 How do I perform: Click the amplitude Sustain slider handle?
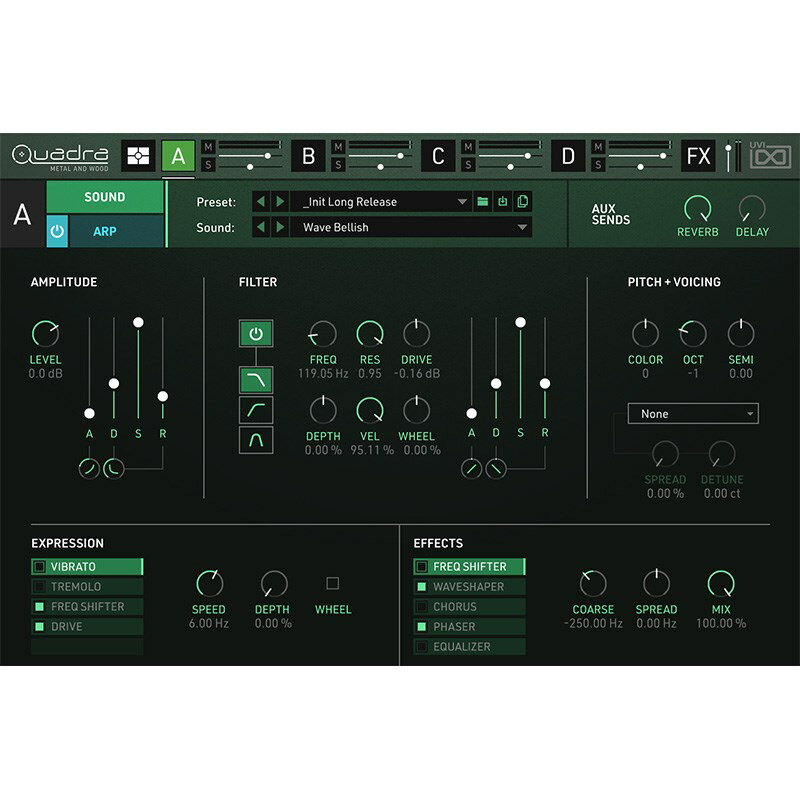(138, 321)
